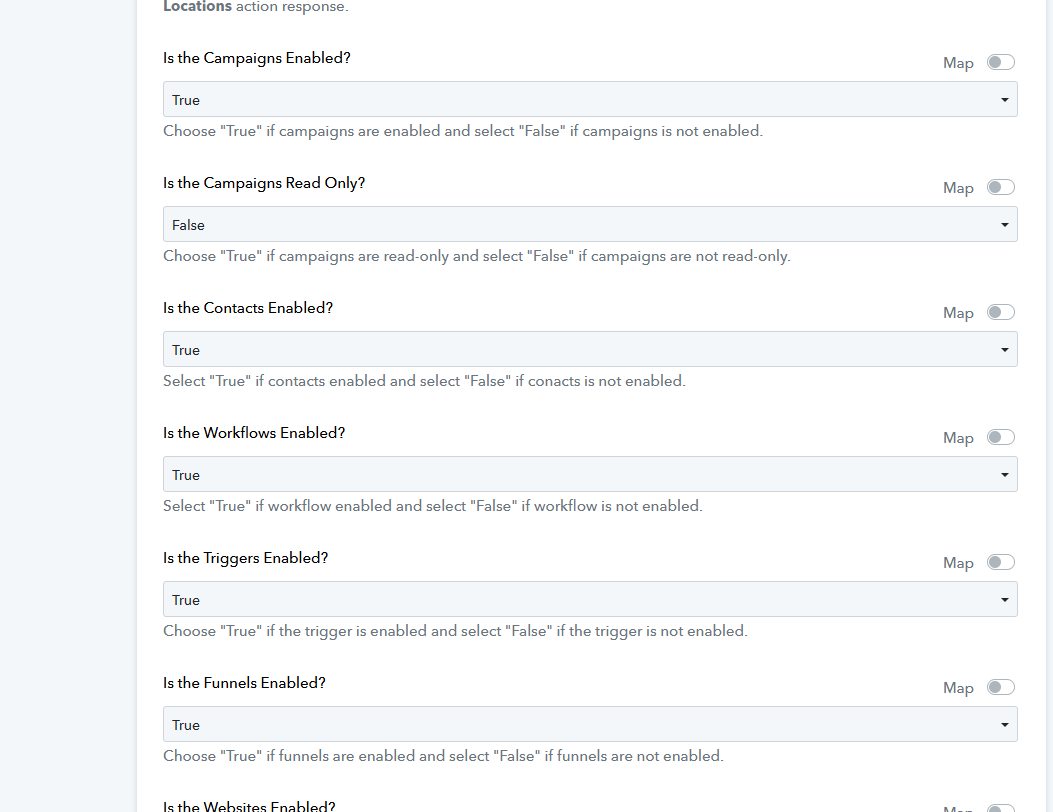This screenshot has height=812, width=1053.
Task: Toggle Map switch for Funnels Enabled
Action: pos(1001,687)
